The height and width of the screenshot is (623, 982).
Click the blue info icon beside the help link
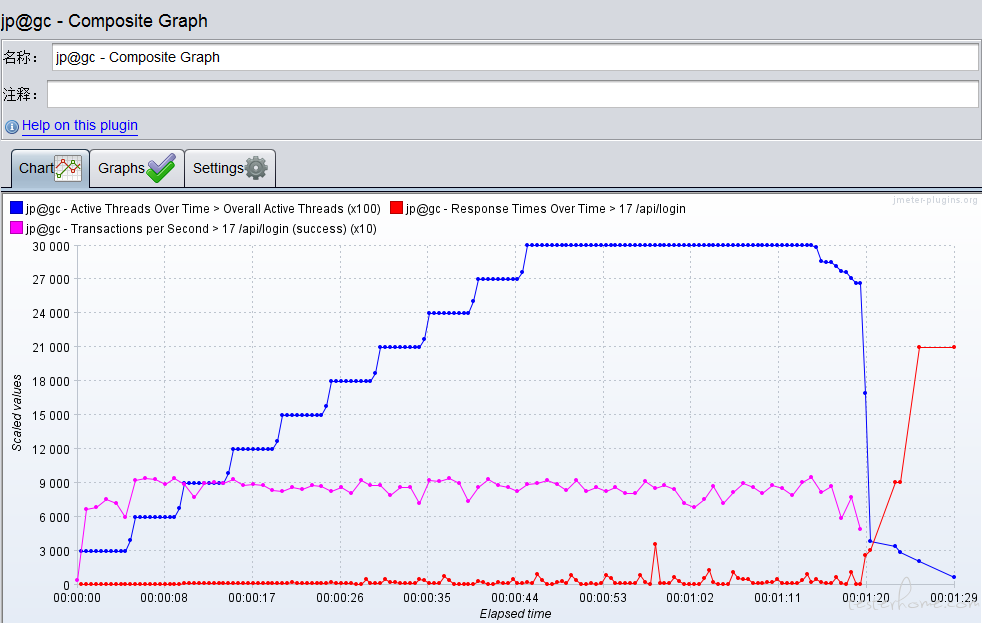[12, 127]
